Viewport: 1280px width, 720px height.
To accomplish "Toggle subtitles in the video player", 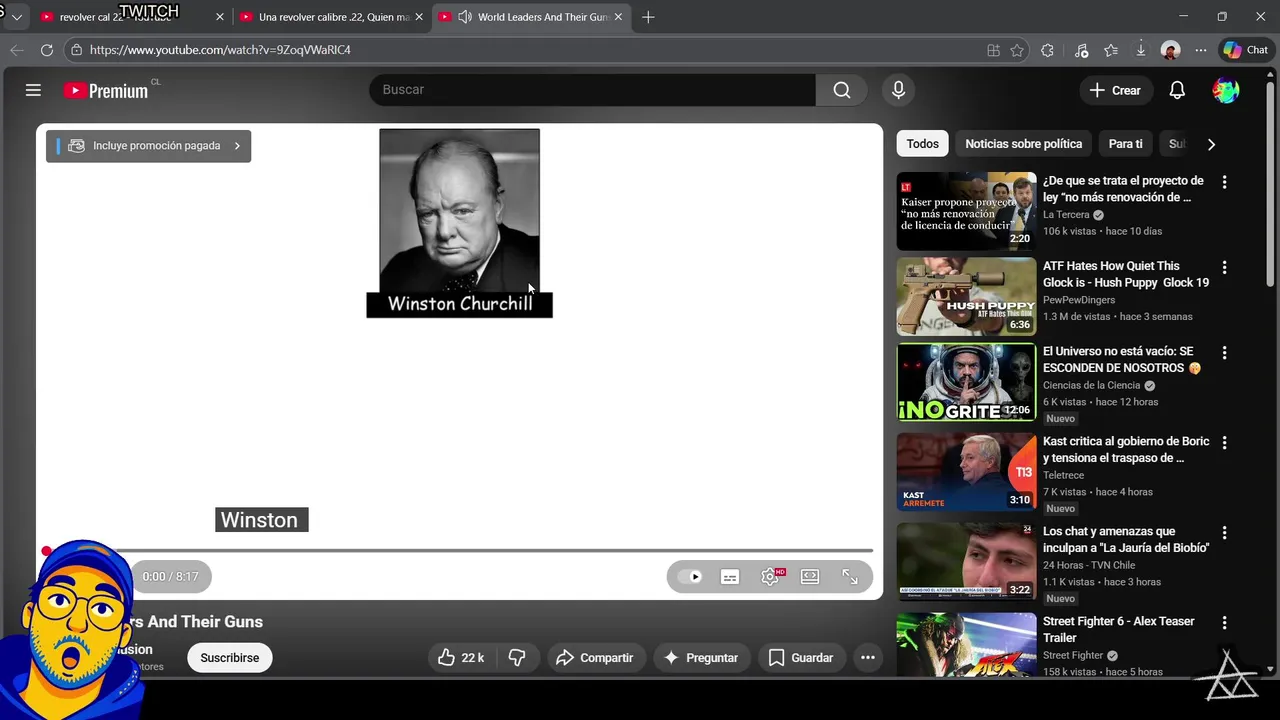I will tap(730, 577).
